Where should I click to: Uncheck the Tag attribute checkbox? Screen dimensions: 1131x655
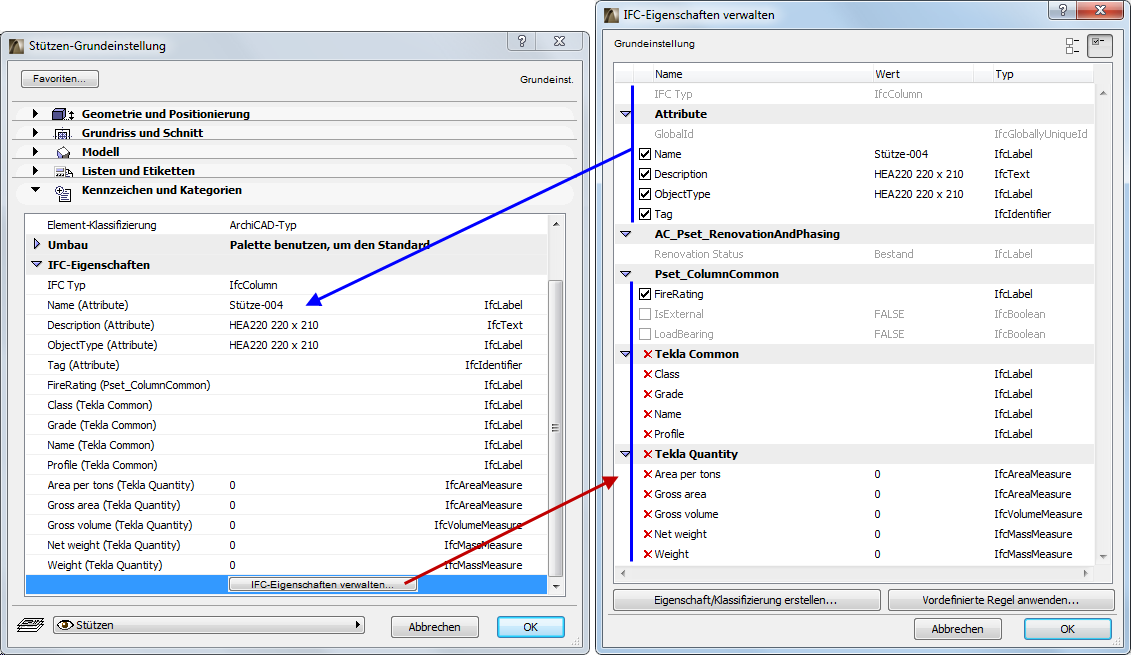[x=645, y=214]
